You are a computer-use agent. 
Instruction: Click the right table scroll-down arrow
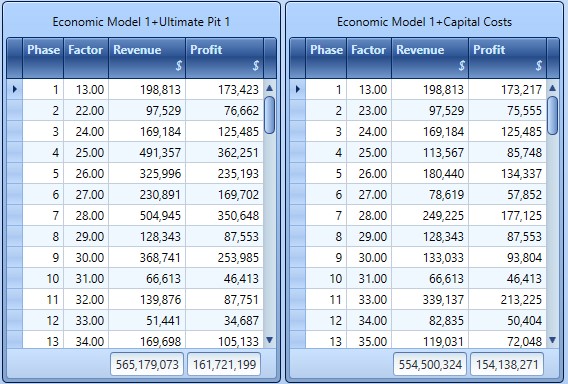tap(552, 340)
